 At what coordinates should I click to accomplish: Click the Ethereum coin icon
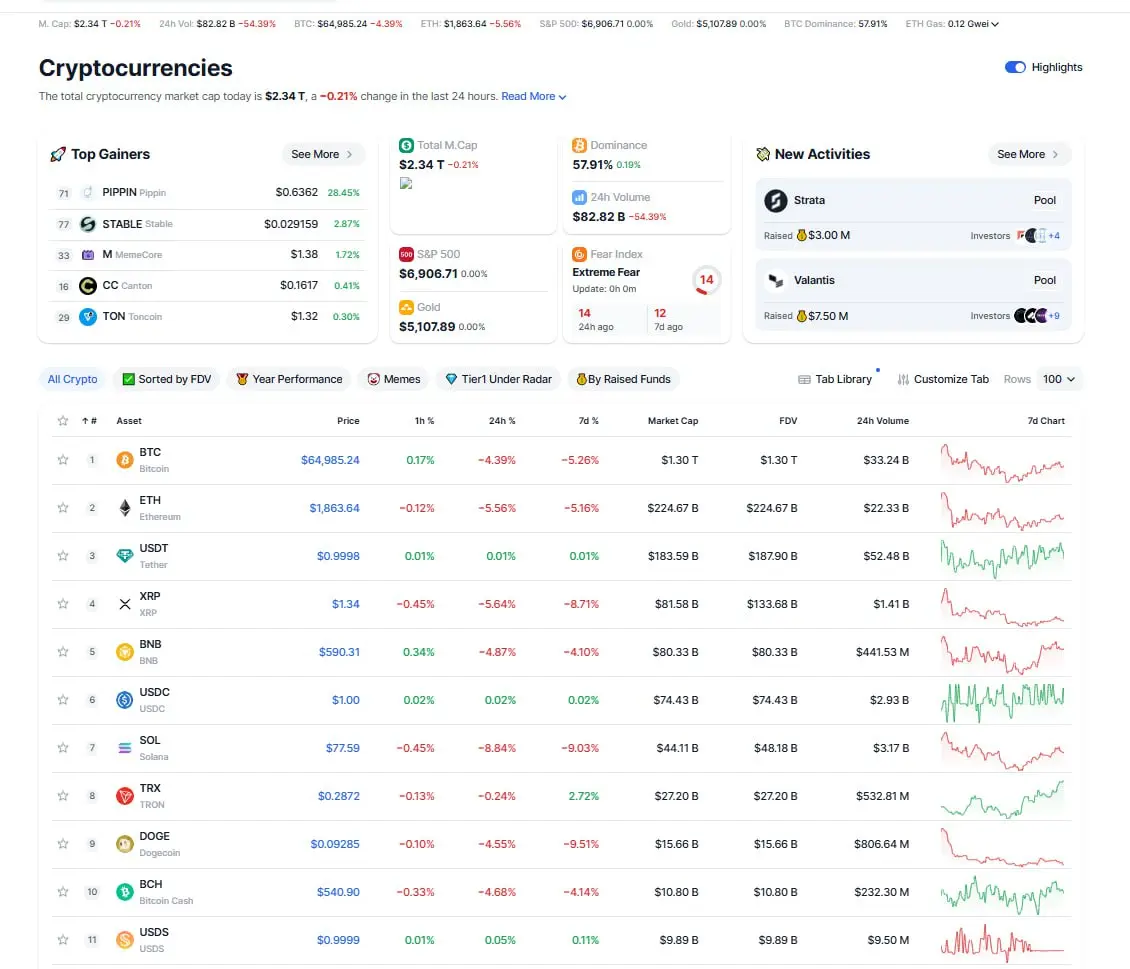(125, 508)
